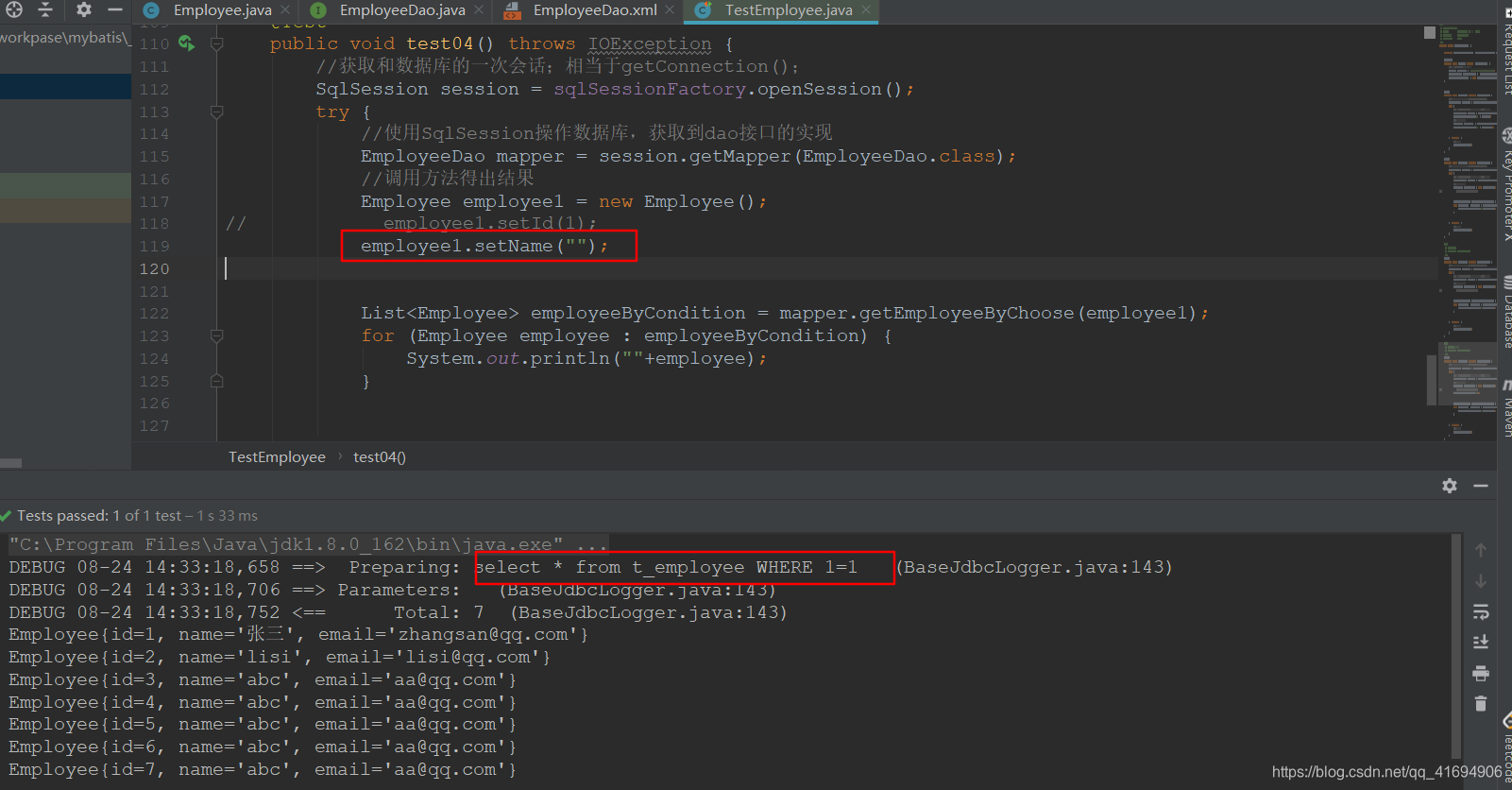This screenshot has width=1512, height=790.
Task: Click the Employee{id=2 name='lisi' output row
Action: click(280, 657)
